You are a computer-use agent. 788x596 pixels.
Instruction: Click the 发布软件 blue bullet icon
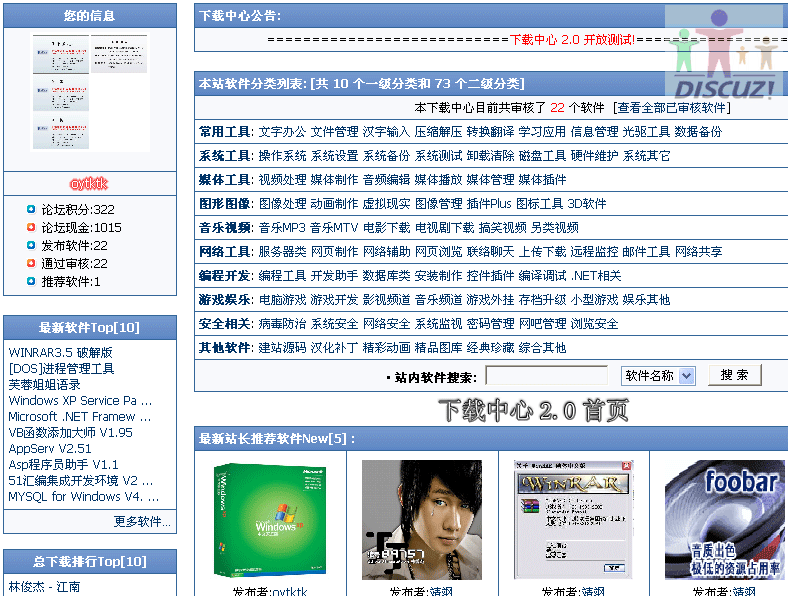point(31,245)
